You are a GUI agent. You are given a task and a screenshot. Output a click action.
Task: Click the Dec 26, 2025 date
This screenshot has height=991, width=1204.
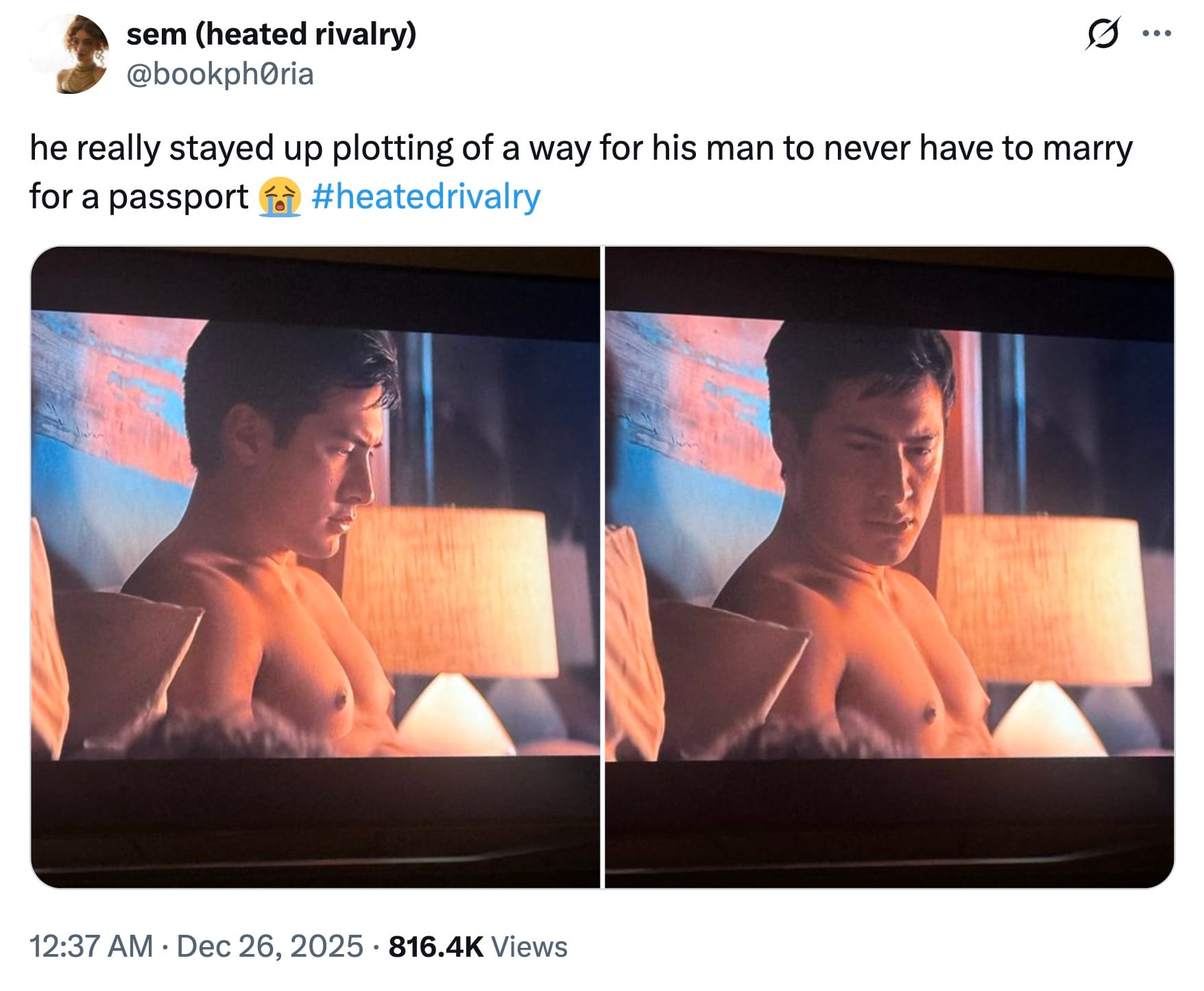[269, 946]
